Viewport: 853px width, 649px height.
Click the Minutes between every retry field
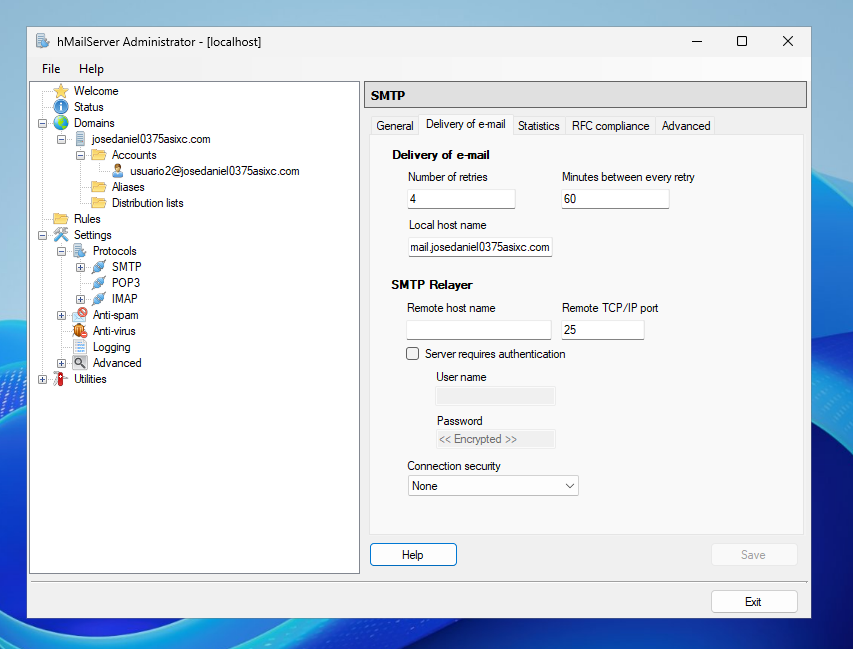coord(615,199)
